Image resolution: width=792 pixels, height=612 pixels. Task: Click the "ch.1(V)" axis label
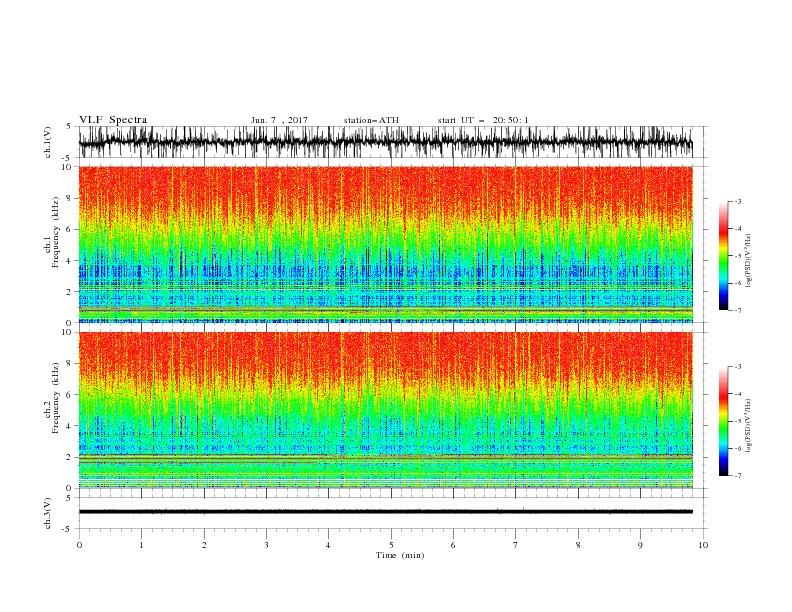48,142
